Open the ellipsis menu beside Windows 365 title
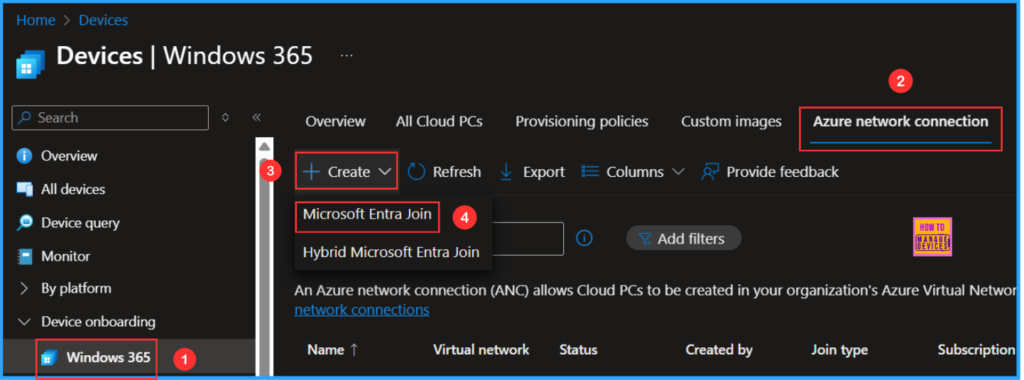 point(347,56)
